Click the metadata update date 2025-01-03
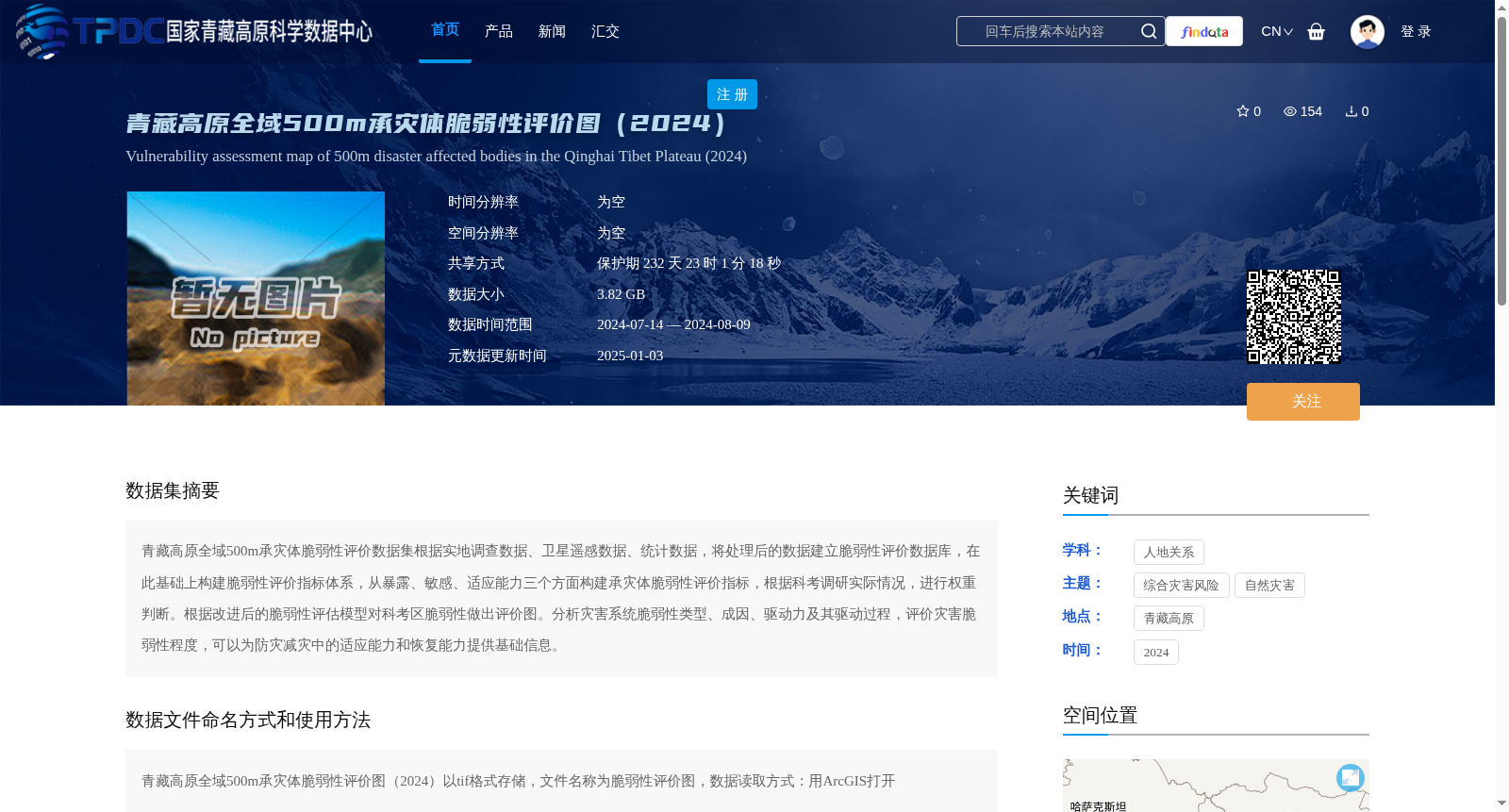1509x812 pixels. (630, 356)
